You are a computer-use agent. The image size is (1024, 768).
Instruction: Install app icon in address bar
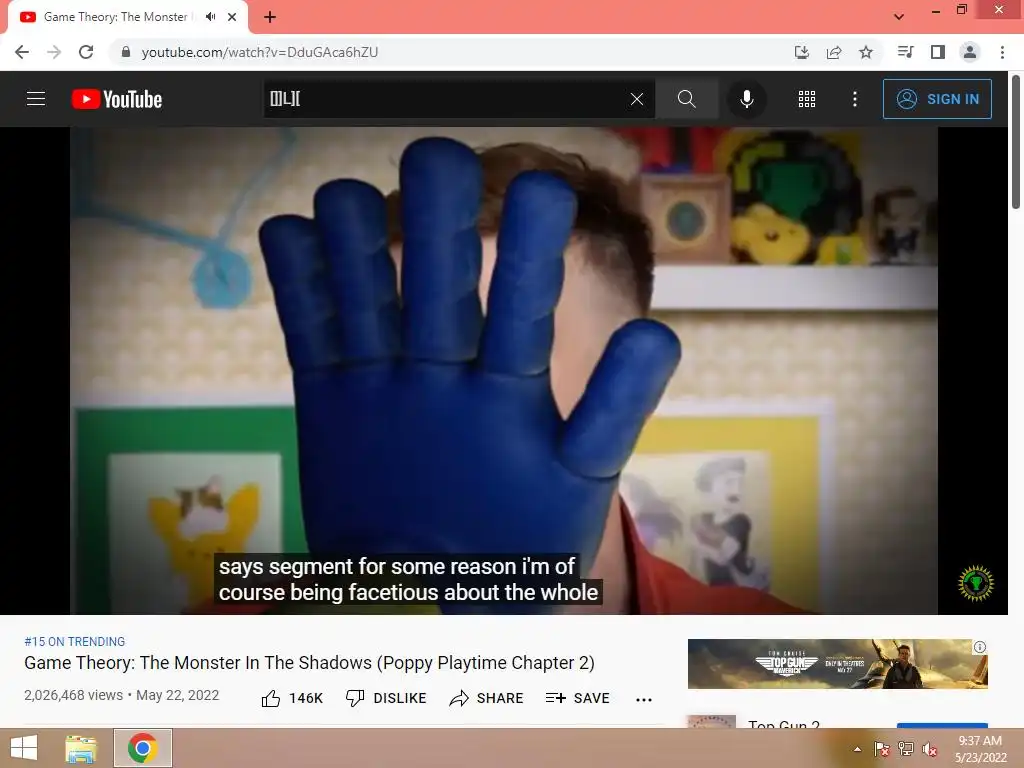[802, 52]
